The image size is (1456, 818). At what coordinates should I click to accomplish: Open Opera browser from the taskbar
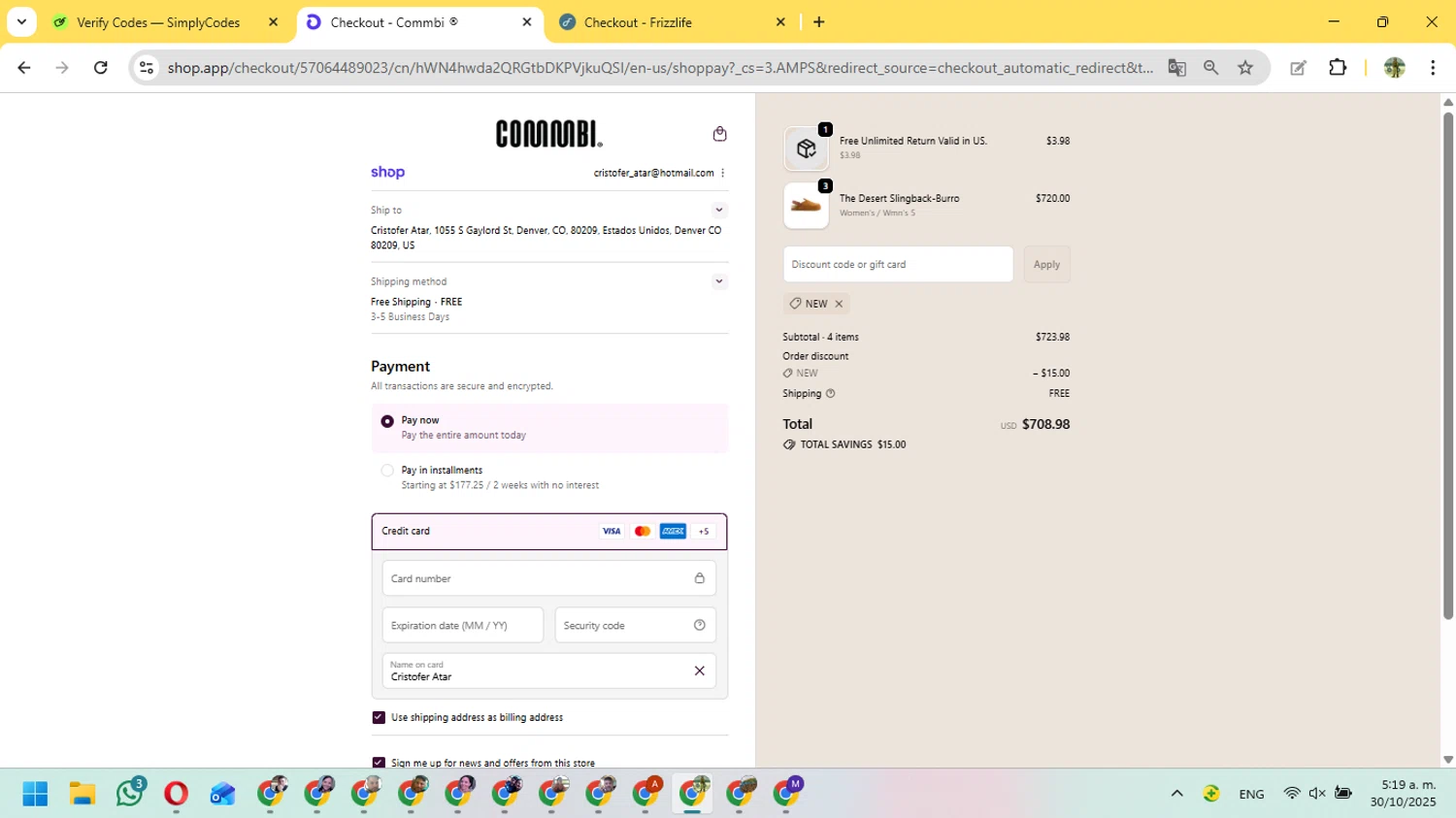click(176, 794)
